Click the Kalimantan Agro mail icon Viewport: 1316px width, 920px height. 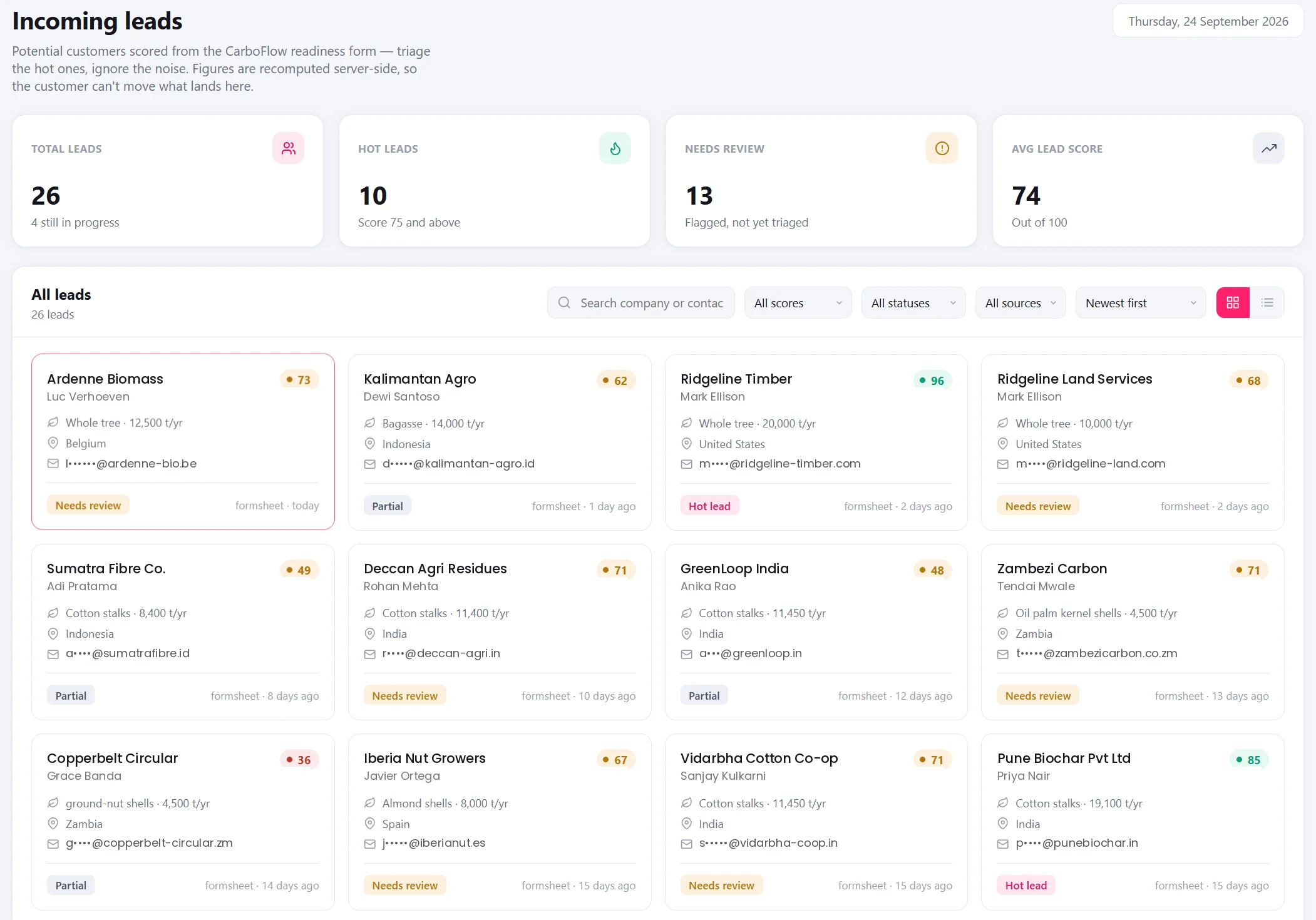370,464
